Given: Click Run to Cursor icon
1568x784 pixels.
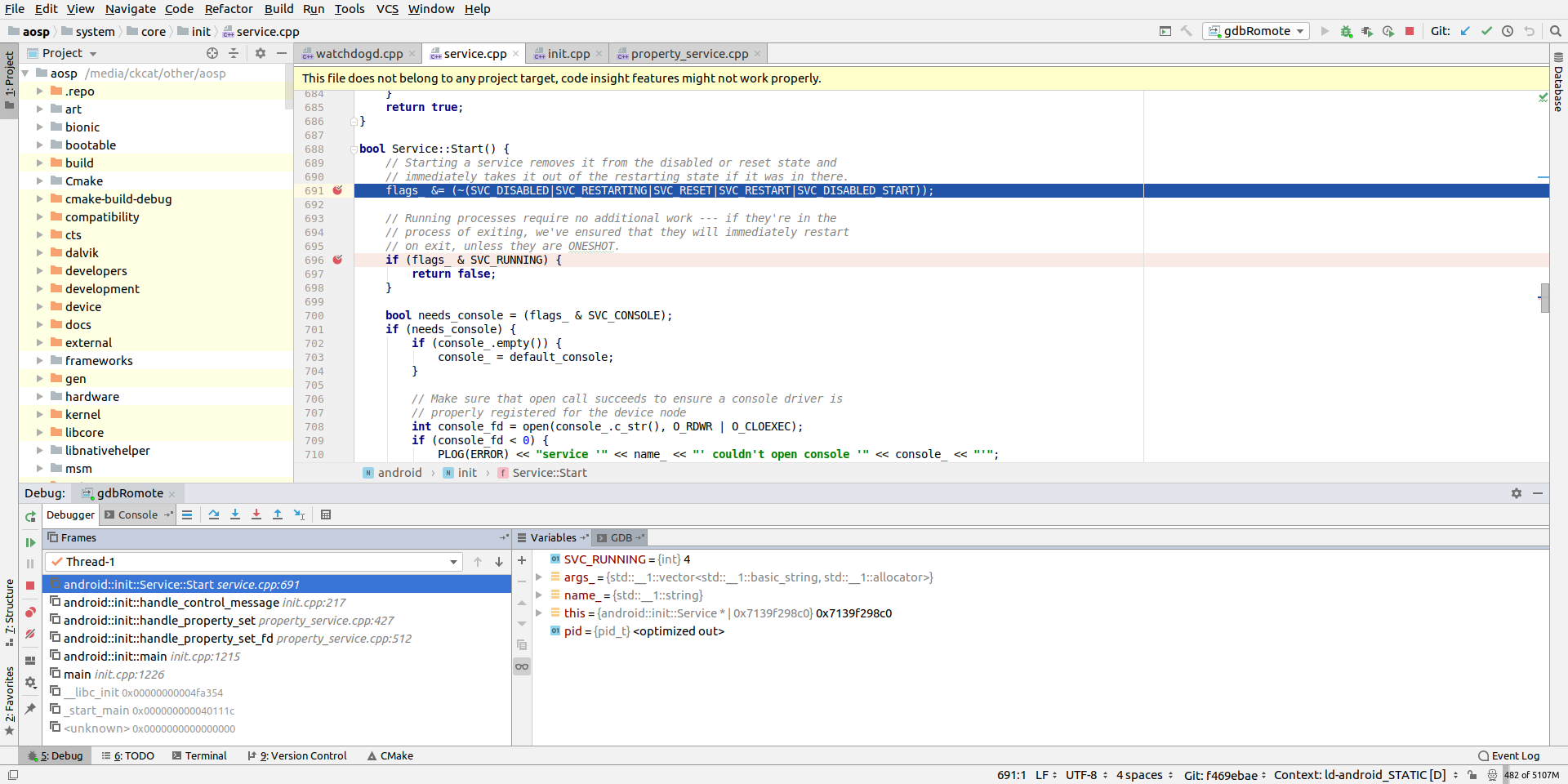Looking at the screenshot, I should click(299, 514).
